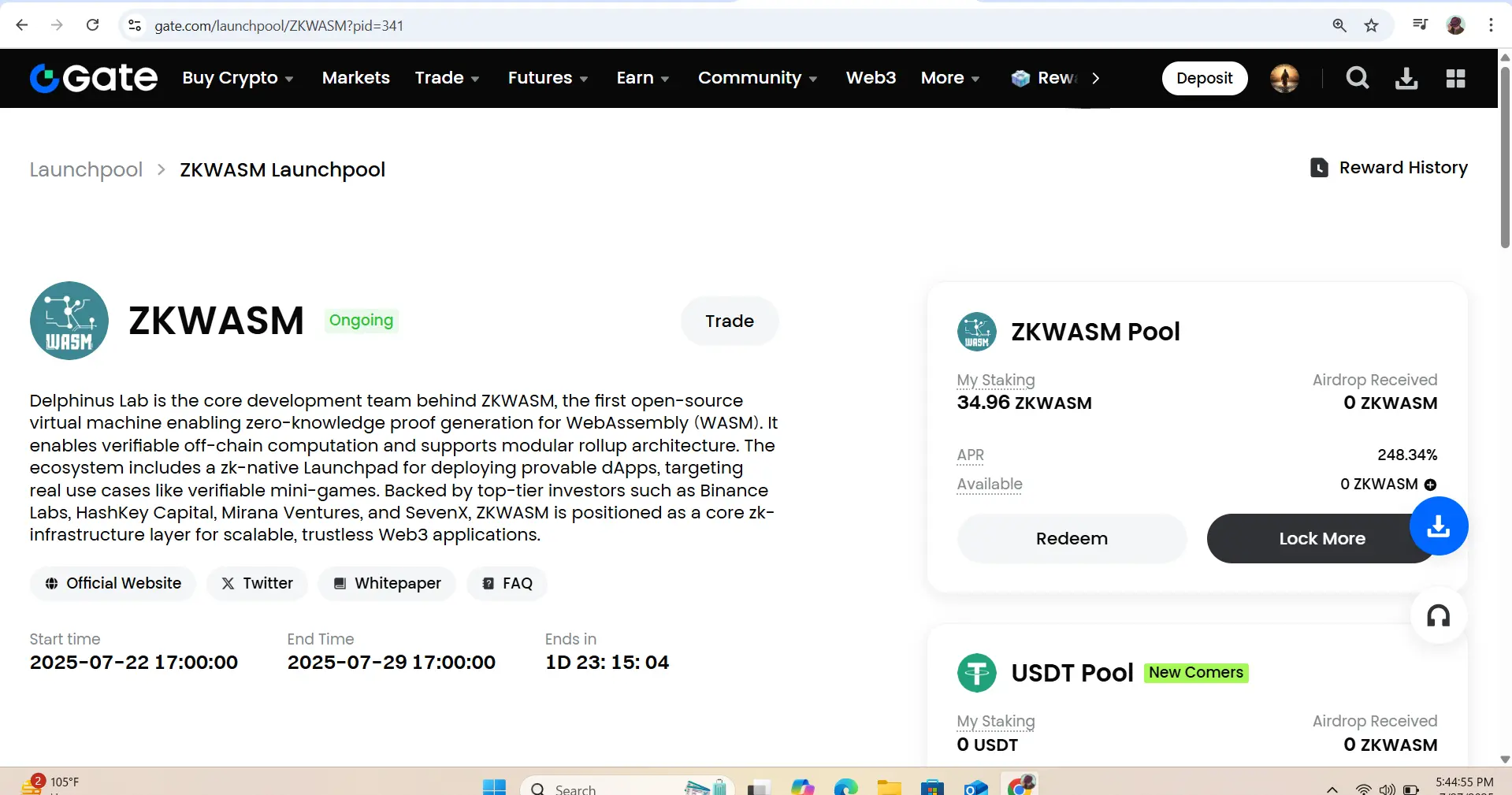Expand the Earn dropdown
Viewport: 1512px width, 795px height.
click(642, 78)
